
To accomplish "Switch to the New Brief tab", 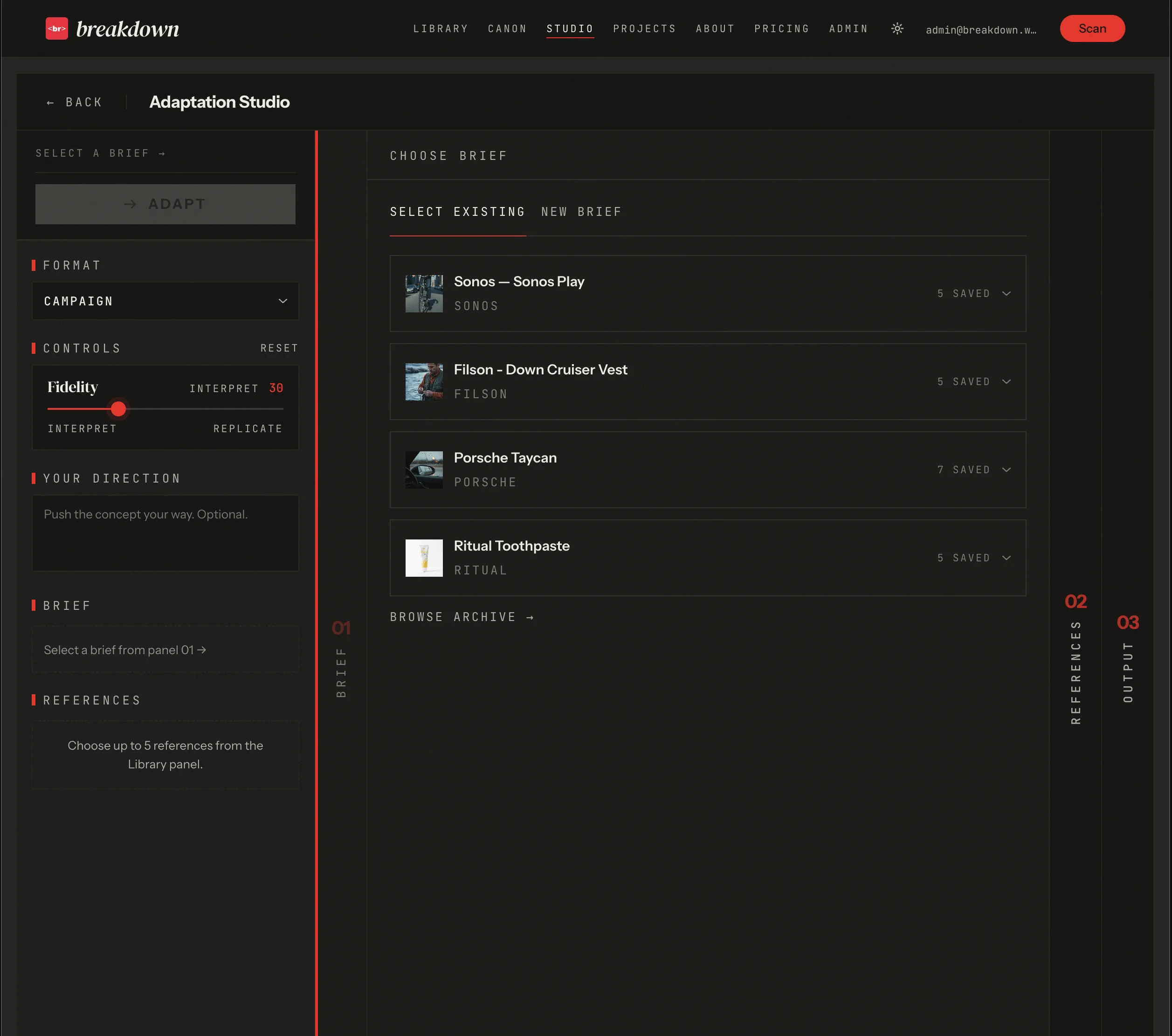I will coord(581,212).
